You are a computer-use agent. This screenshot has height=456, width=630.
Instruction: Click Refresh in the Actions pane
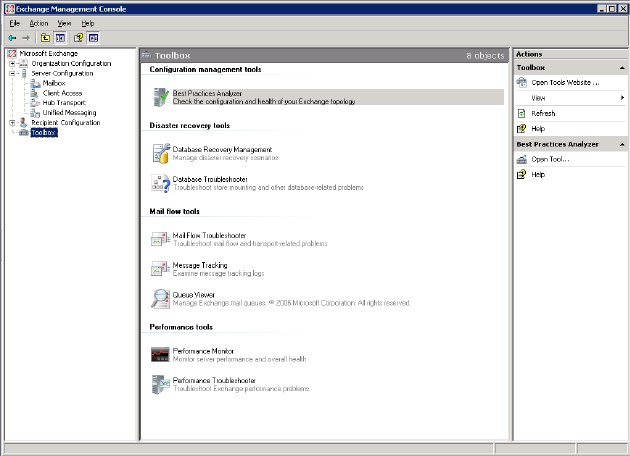[543, 113]
